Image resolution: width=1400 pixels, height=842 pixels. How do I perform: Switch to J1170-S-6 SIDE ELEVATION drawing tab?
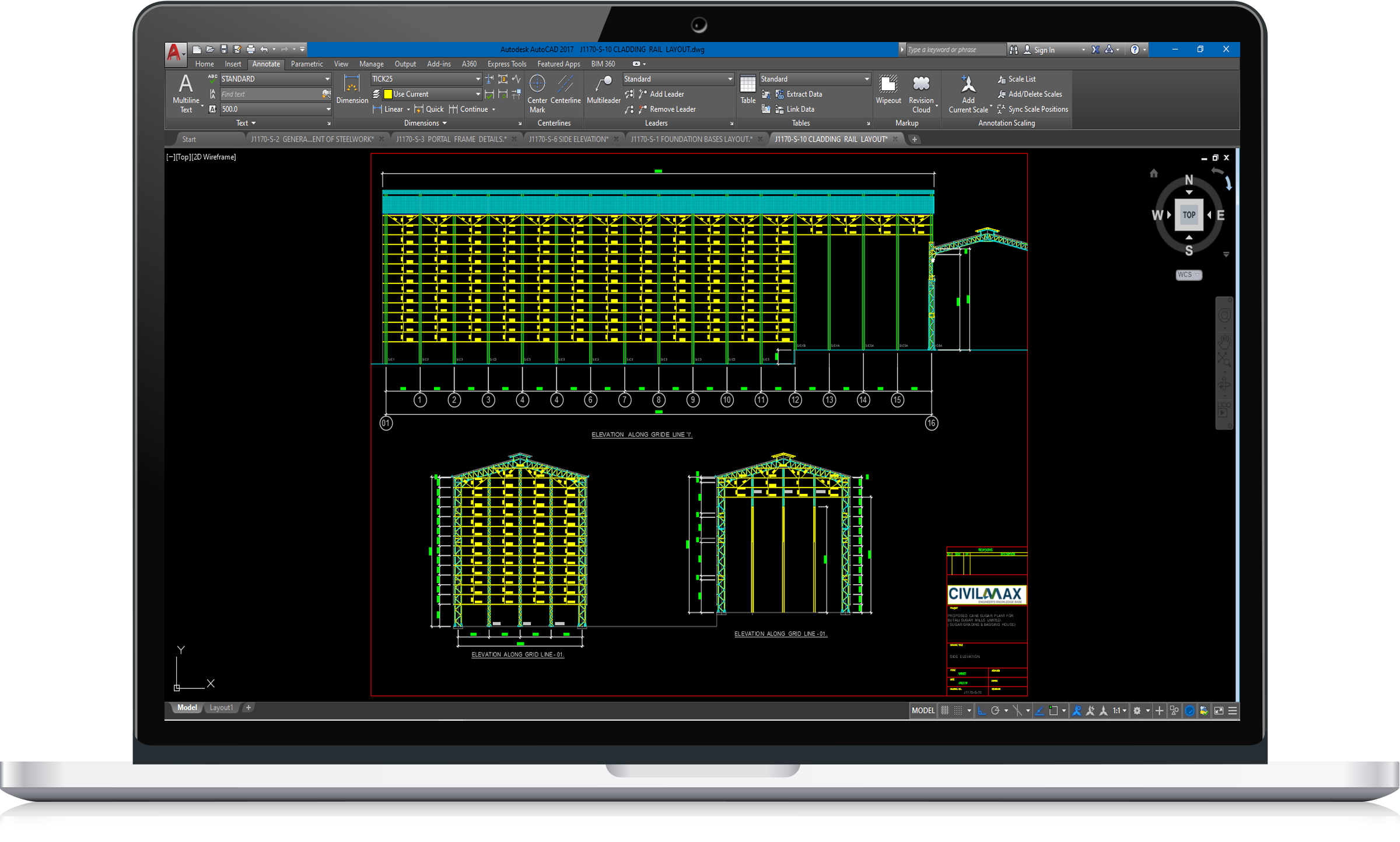[x=568, y=139]
